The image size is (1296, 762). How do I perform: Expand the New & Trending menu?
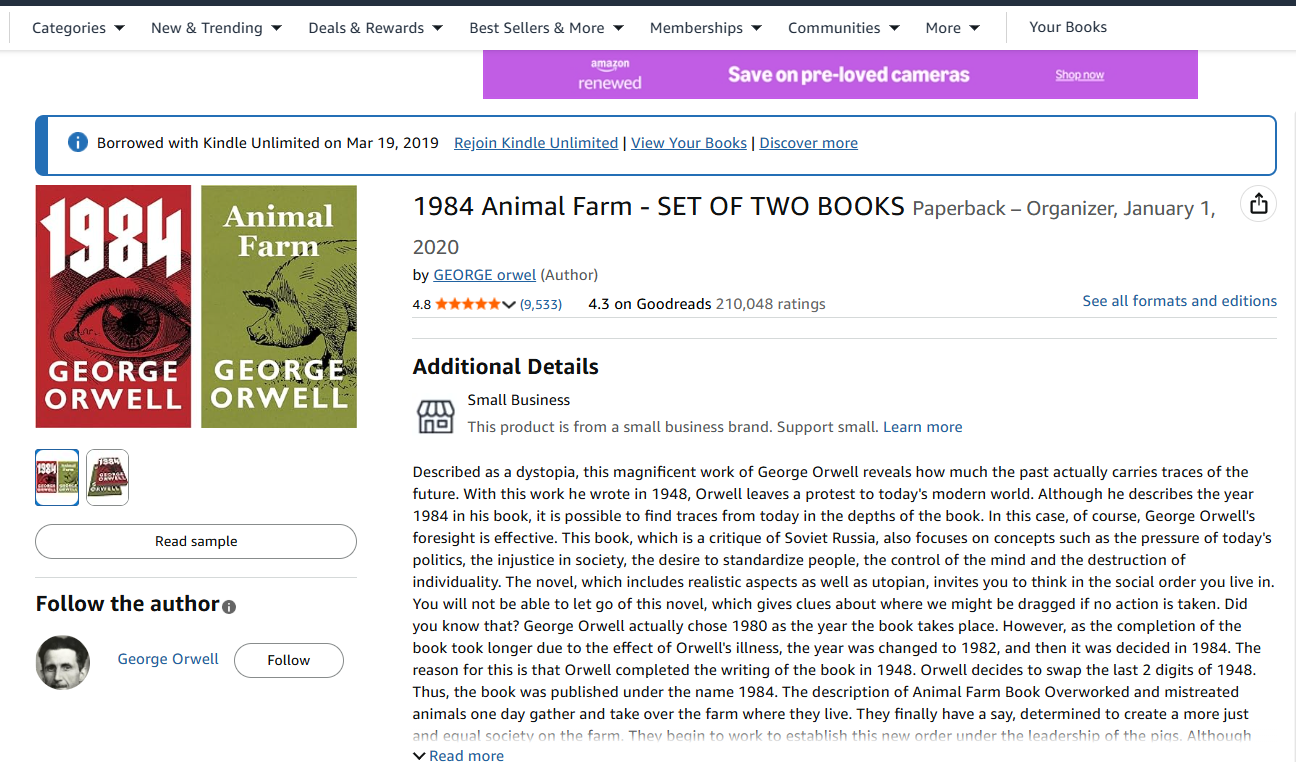tap(216, 28)
